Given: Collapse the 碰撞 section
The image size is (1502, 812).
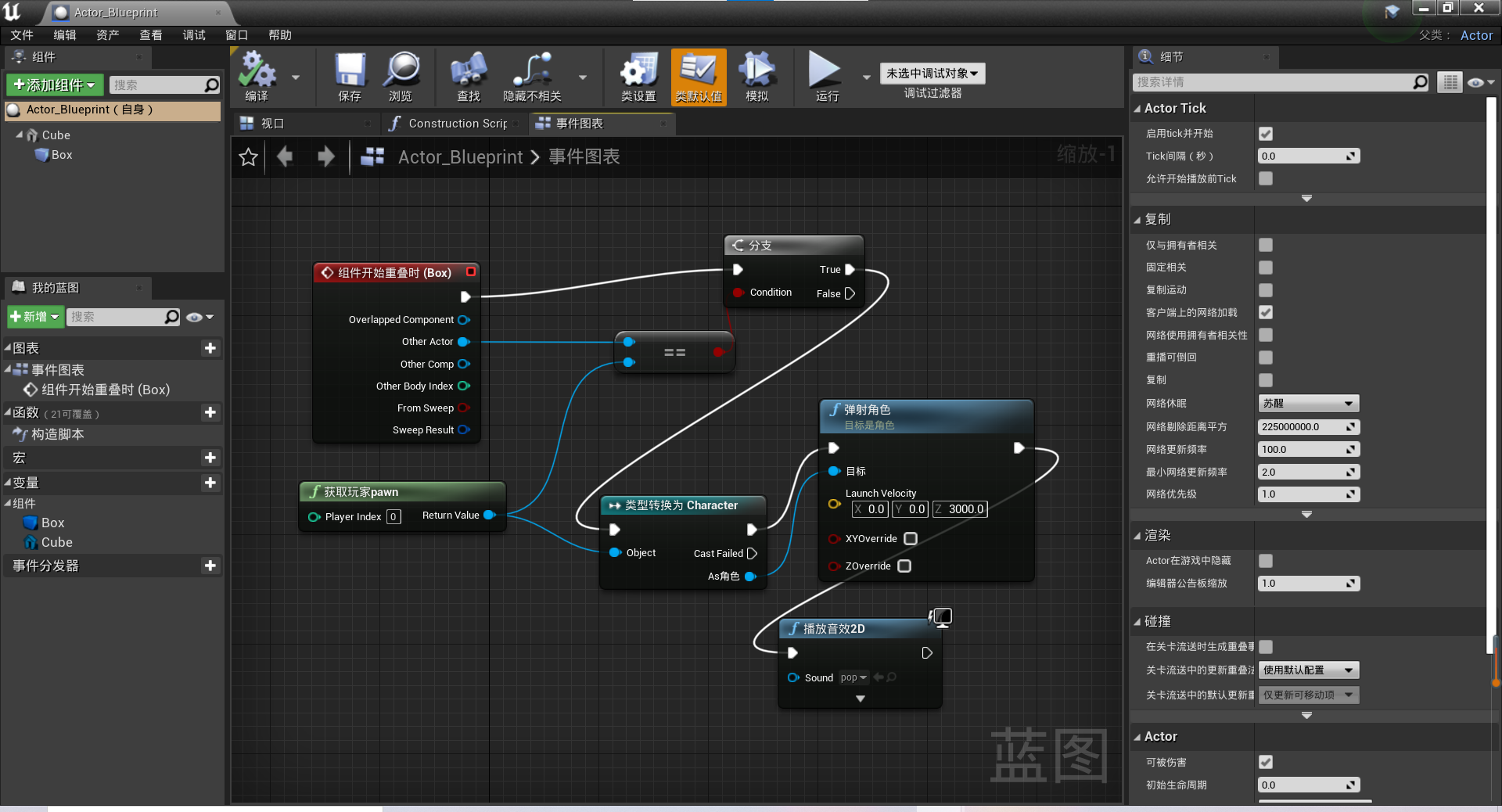Looking at the screenshot, I should (1137, 622).
